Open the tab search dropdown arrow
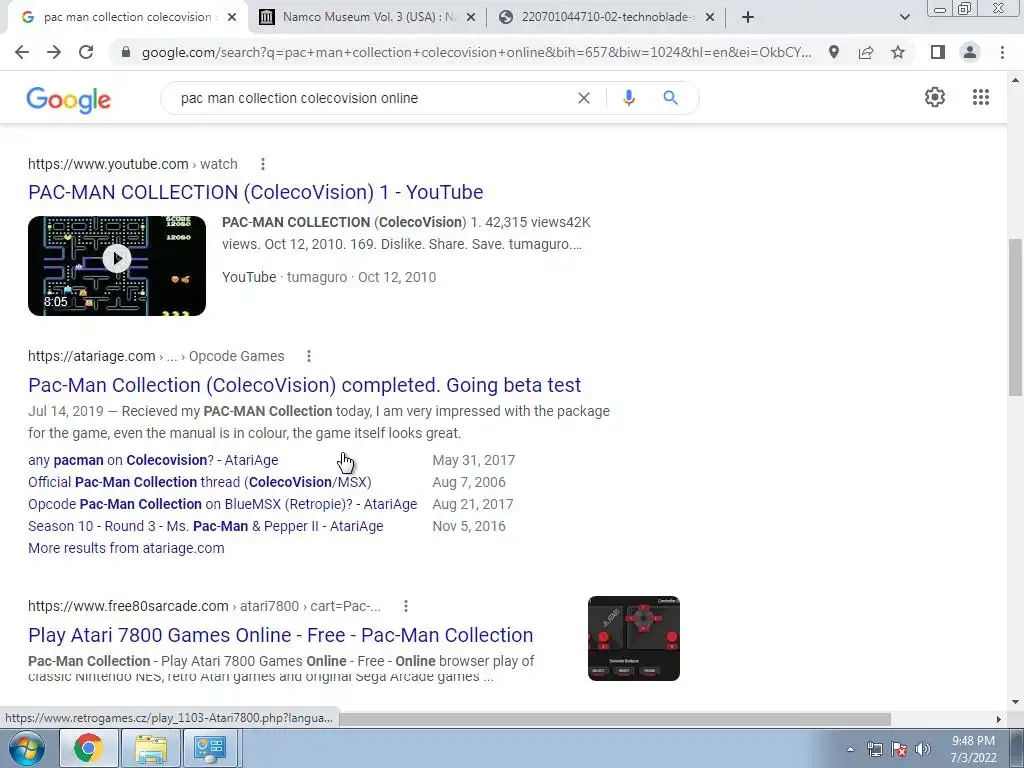Viewport: 1024px width, 768px height. [904, 18]
